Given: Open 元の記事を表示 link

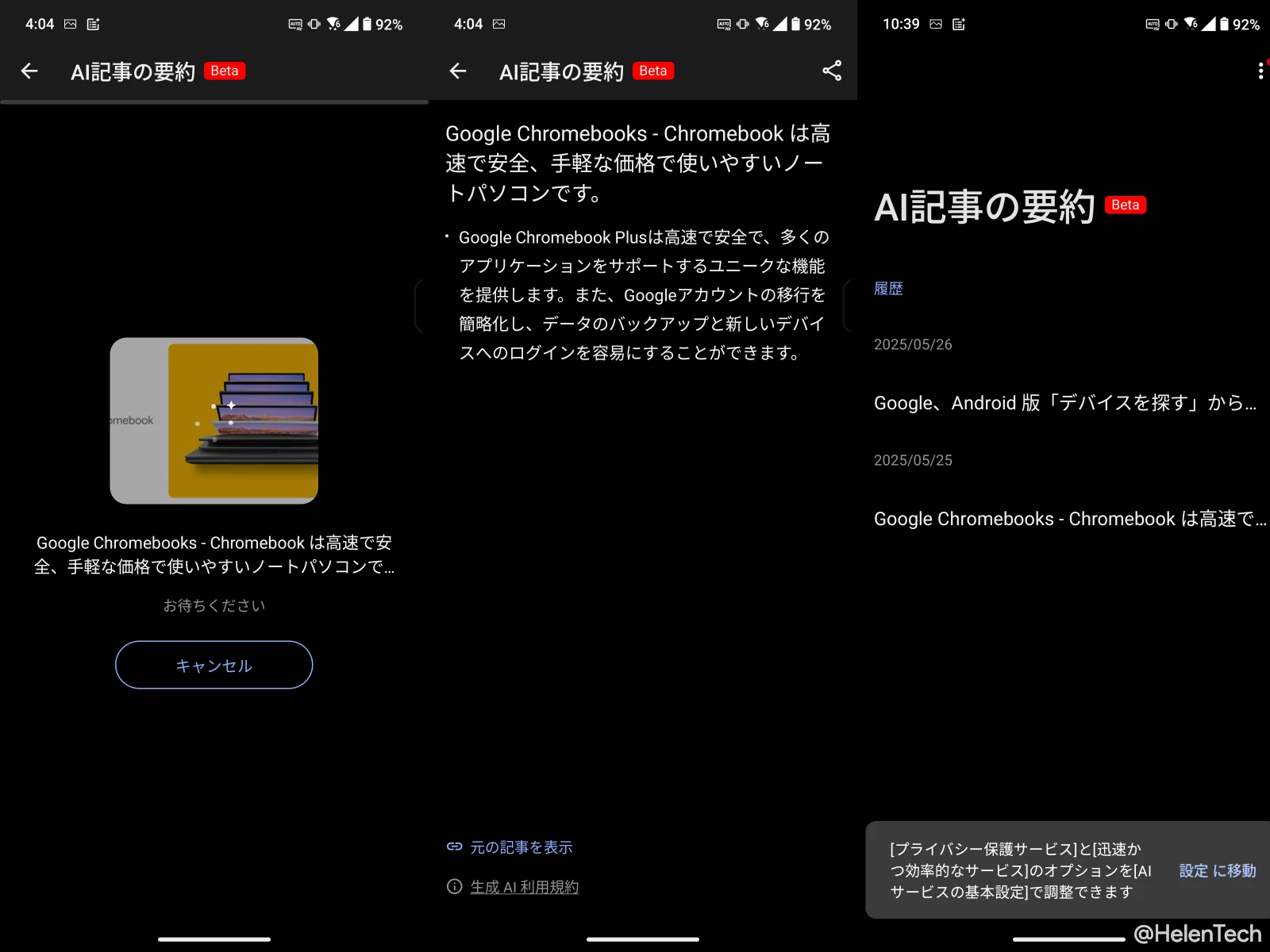Looking at the screenshot, I should 521,847.
